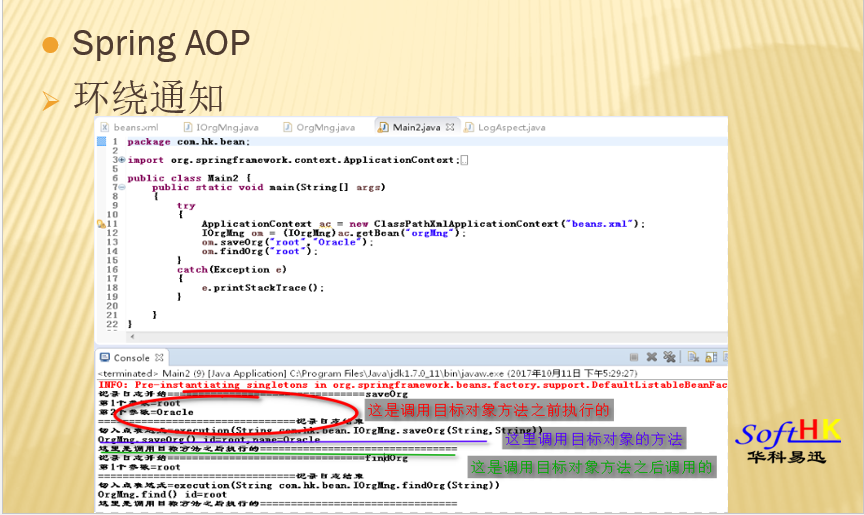Click the folded-imports box after ApplicationContext;

coord(465,160)
